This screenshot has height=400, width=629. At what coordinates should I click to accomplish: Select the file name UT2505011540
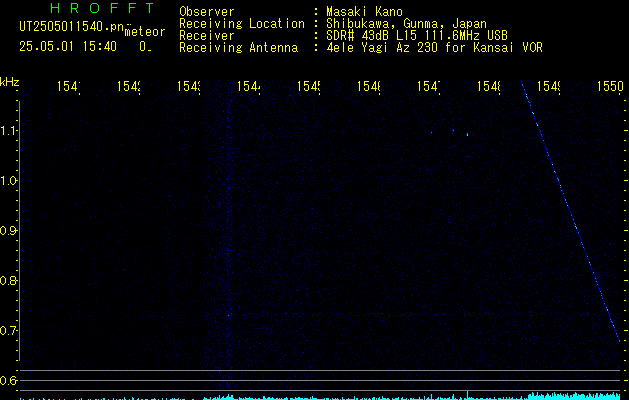72,27
